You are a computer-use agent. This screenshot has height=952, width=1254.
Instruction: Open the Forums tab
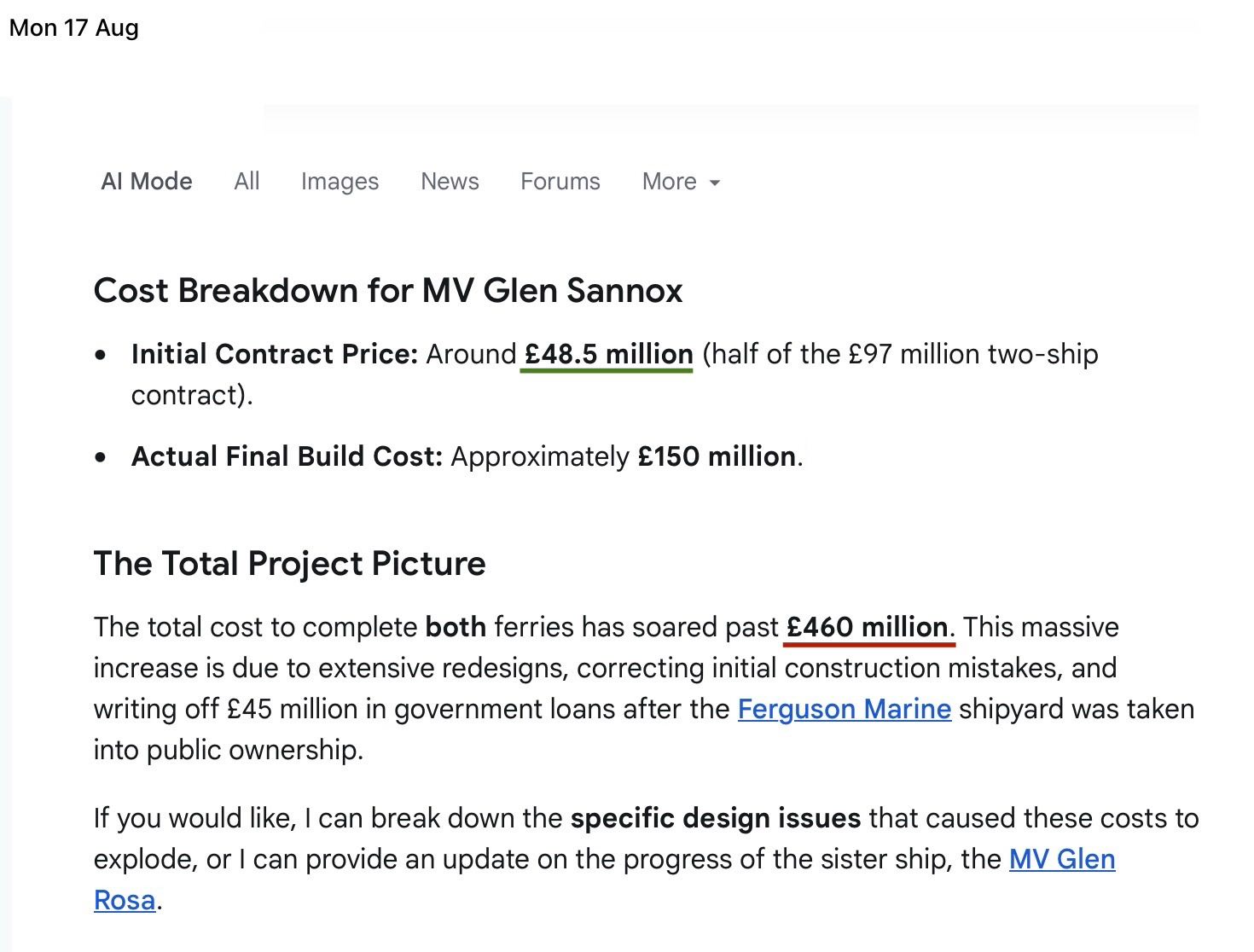click(x=560, y=182)
